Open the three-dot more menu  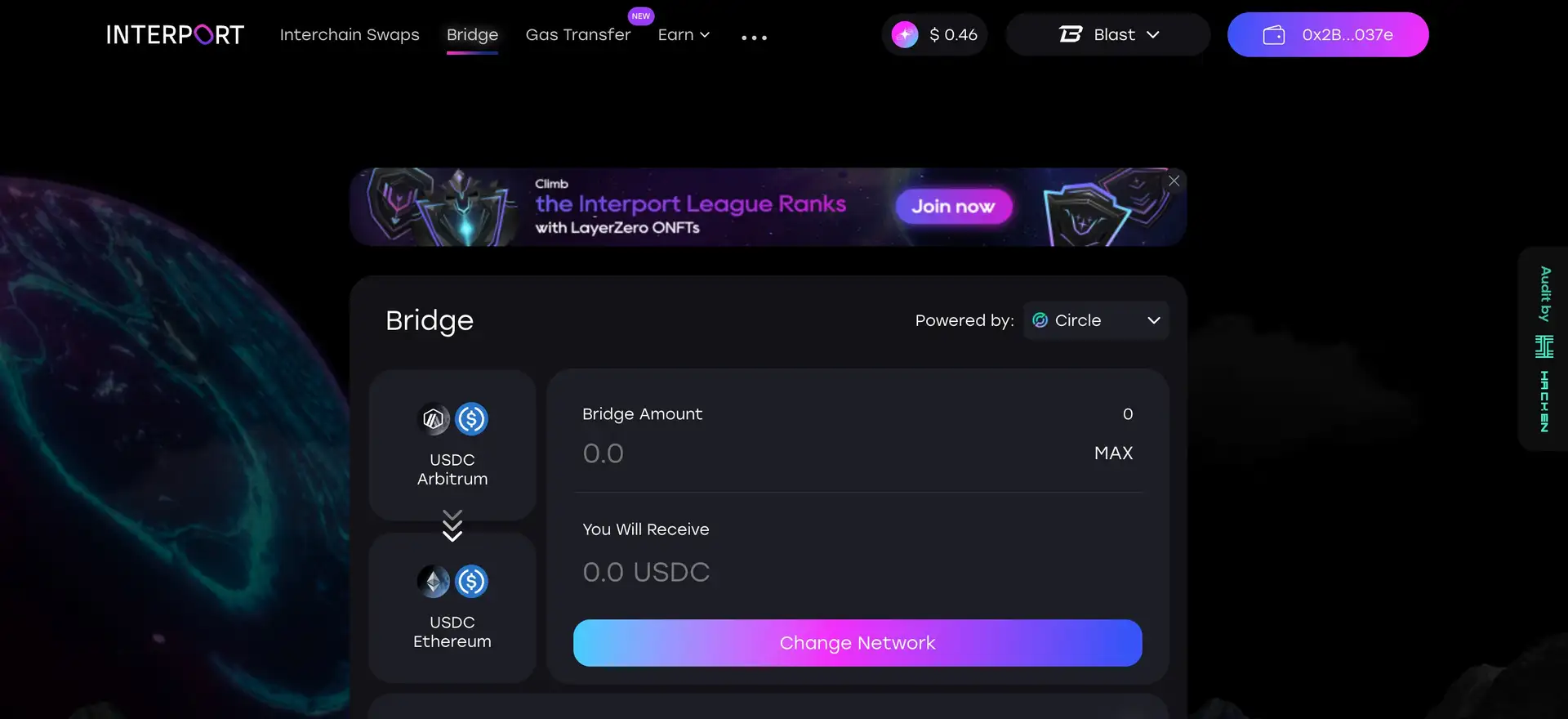pyautogui.click(x=754, y=38)
